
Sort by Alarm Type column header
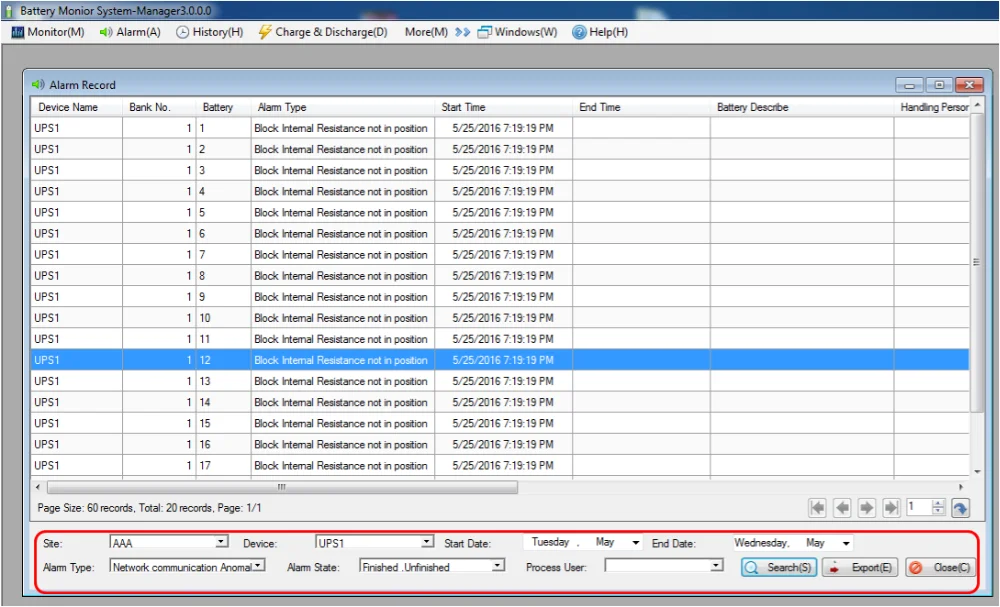point(342,107)
